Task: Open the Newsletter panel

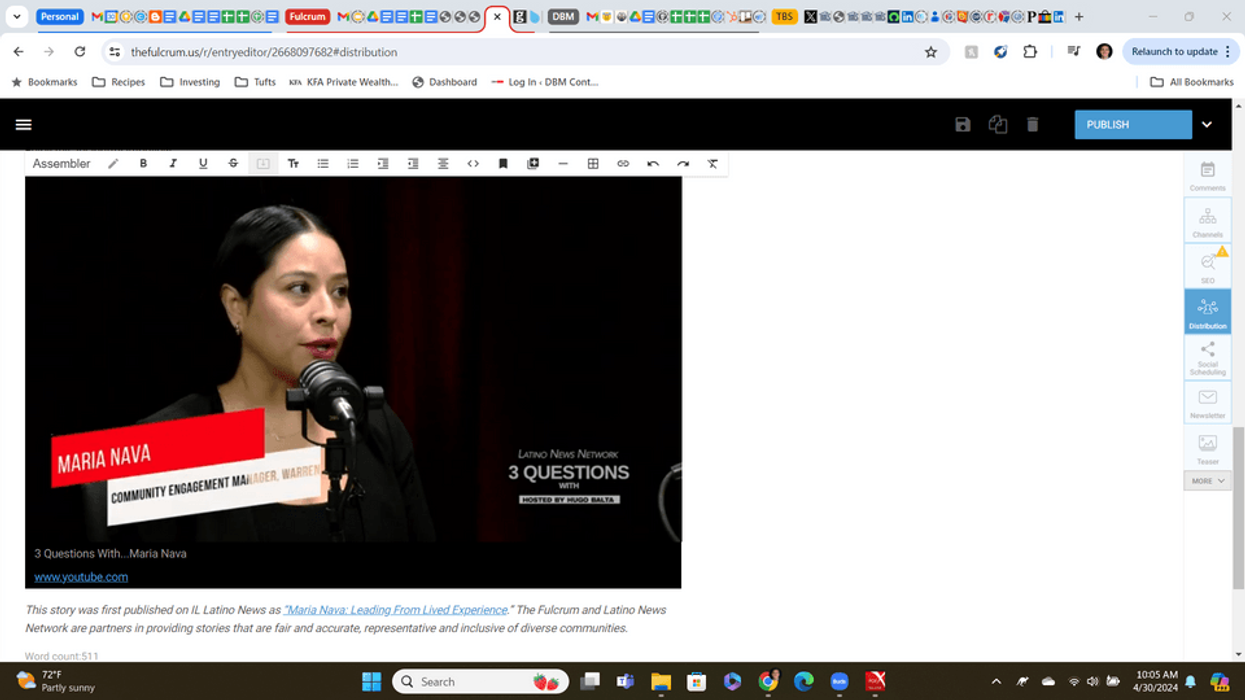Action: 1207,403
